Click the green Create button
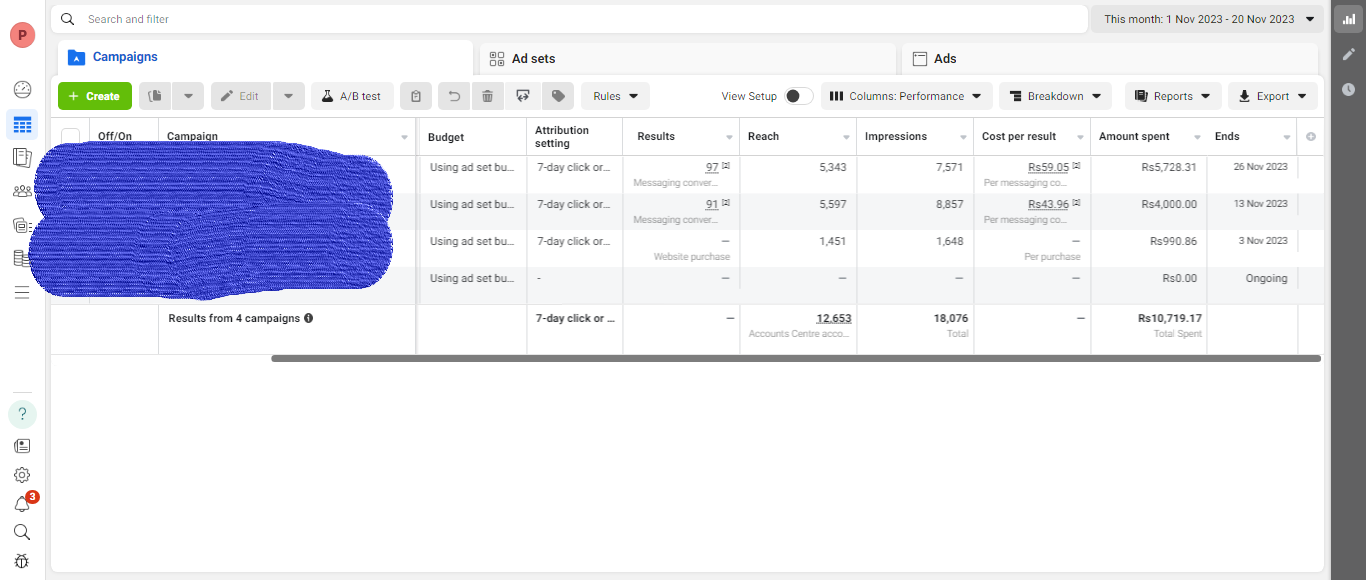The width and height of the screenshot is (1366, 580). point(94,96)
